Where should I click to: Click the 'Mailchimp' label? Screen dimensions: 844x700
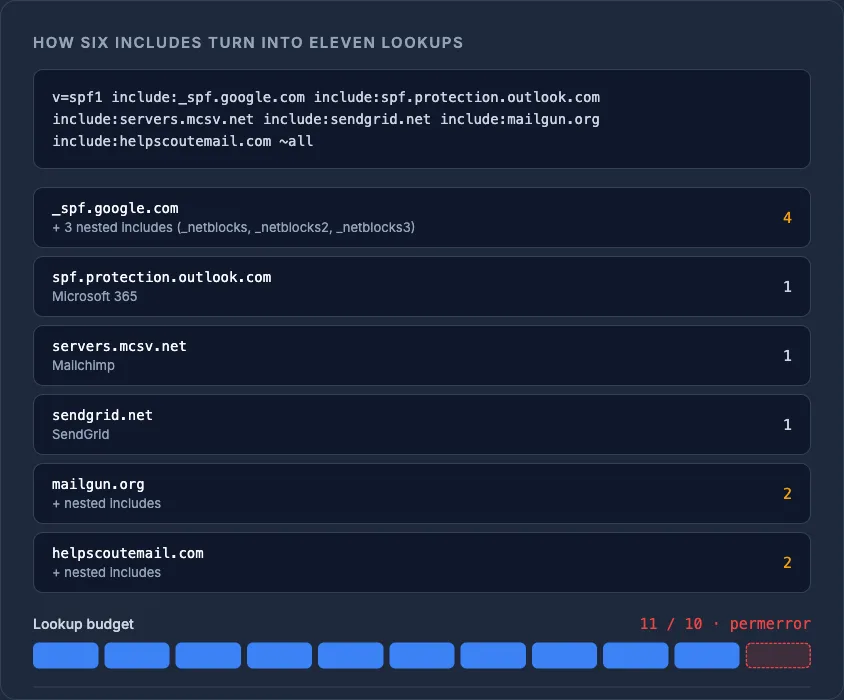pos(83,366)
